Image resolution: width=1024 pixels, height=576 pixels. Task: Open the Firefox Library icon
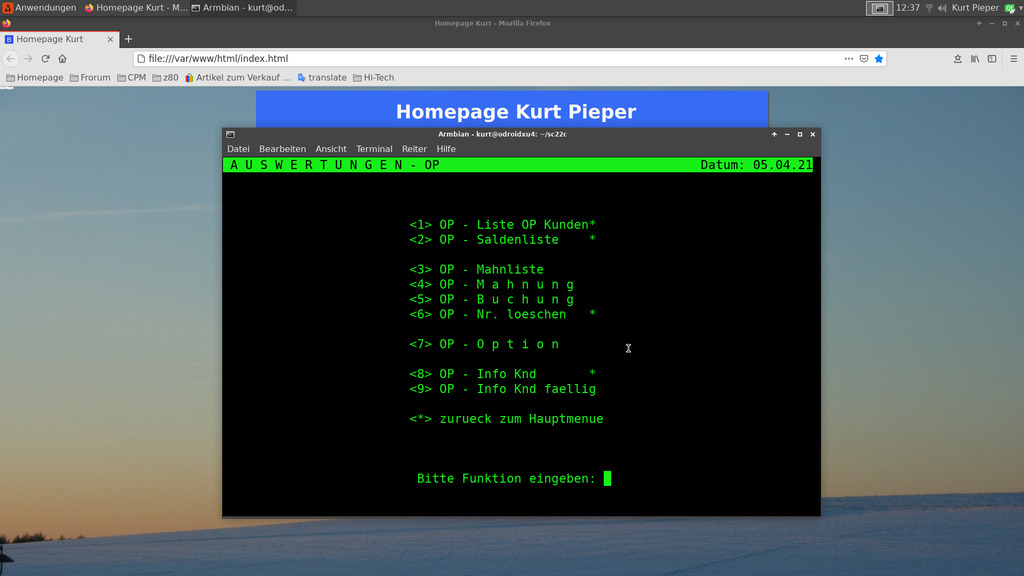click(x=975, y=59)
